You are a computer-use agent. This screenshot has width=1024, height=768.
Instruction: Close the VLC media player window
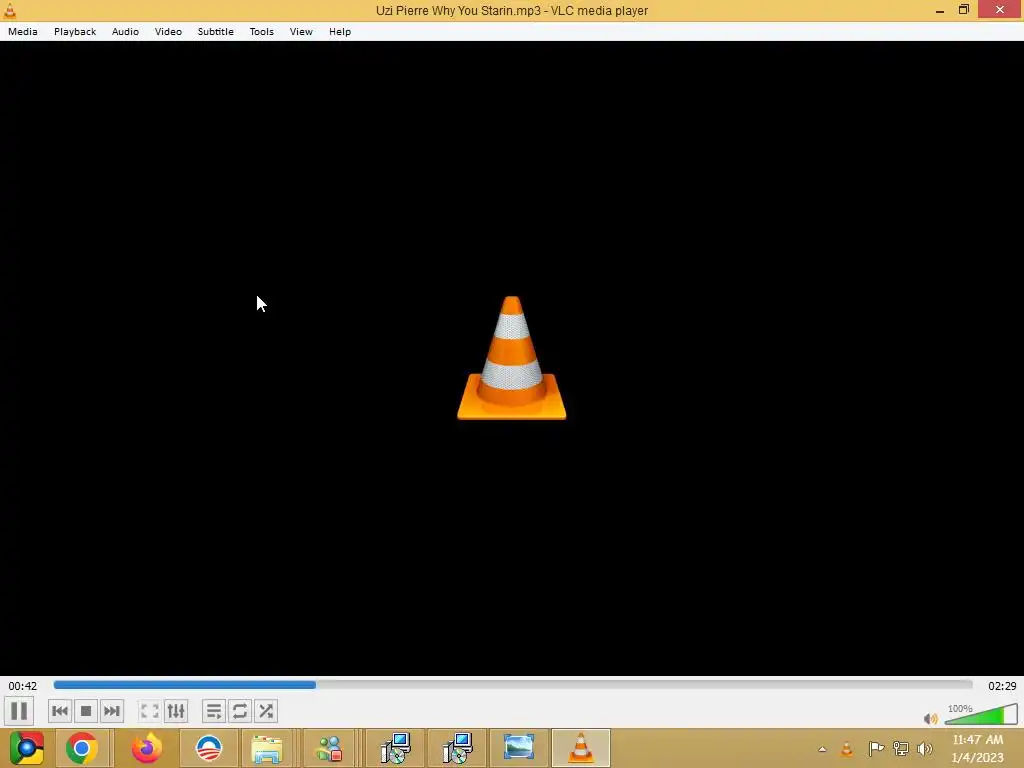point(1000,10)
